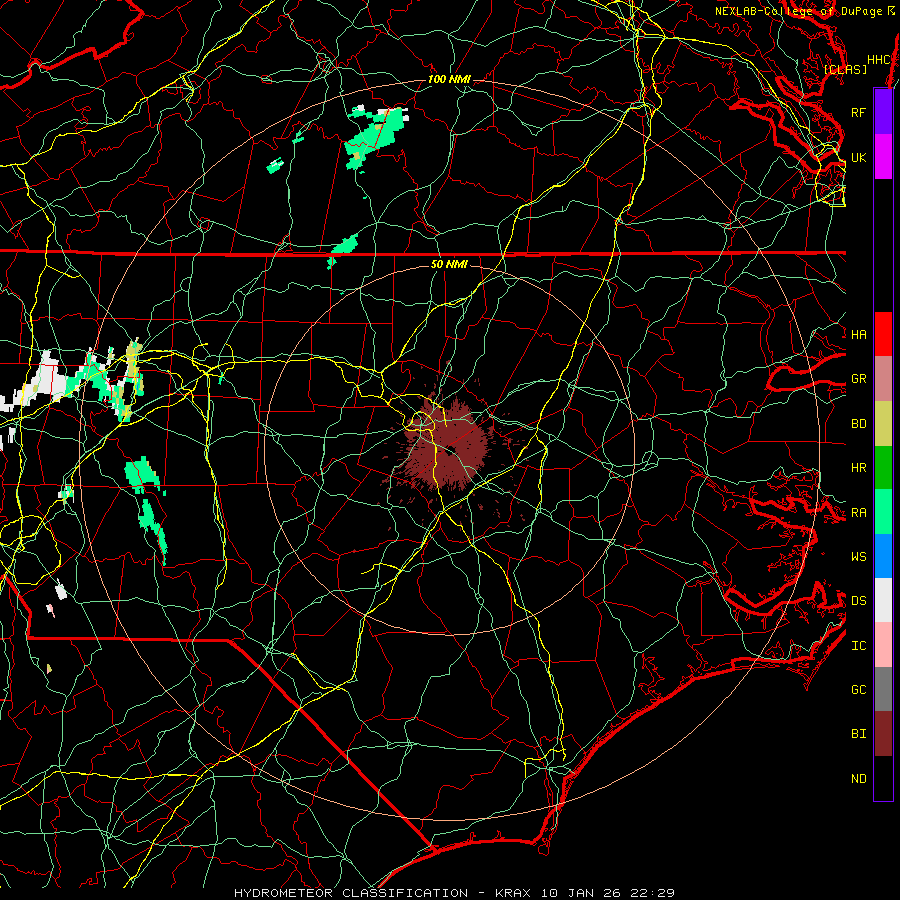This screenshot has height=900, width=900.
Task: Click the WS legend label
Action: (858, 556)
